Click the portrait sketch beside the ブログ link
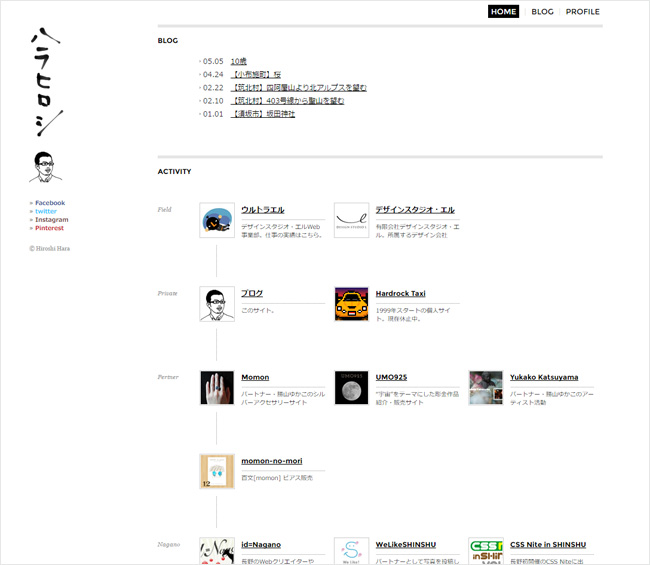Screen dimensions: 650x565 coord(217,304)
